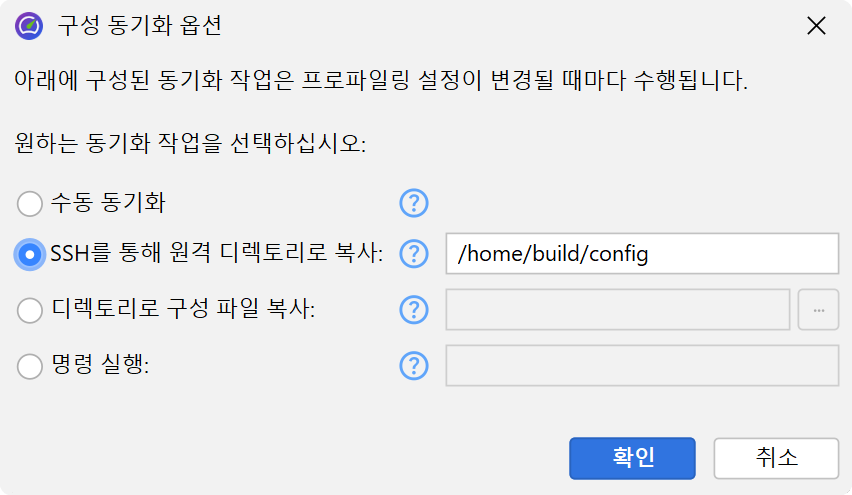Click the directory path field beside browse button
This screenshot has width=852, height=495.
tap(617, 310)
